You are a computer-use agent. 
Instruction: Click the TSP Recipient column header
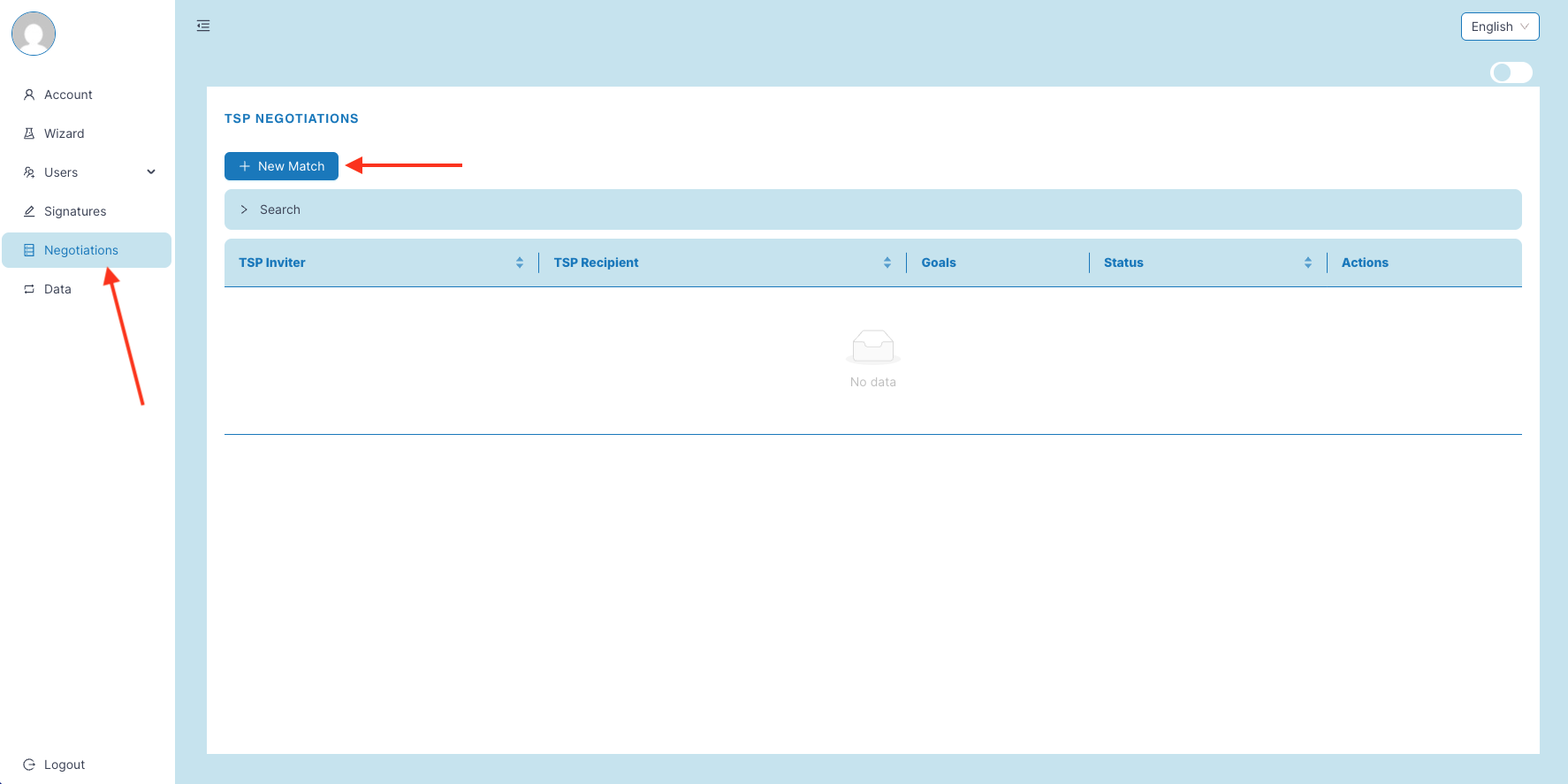[x=723, y=263]
